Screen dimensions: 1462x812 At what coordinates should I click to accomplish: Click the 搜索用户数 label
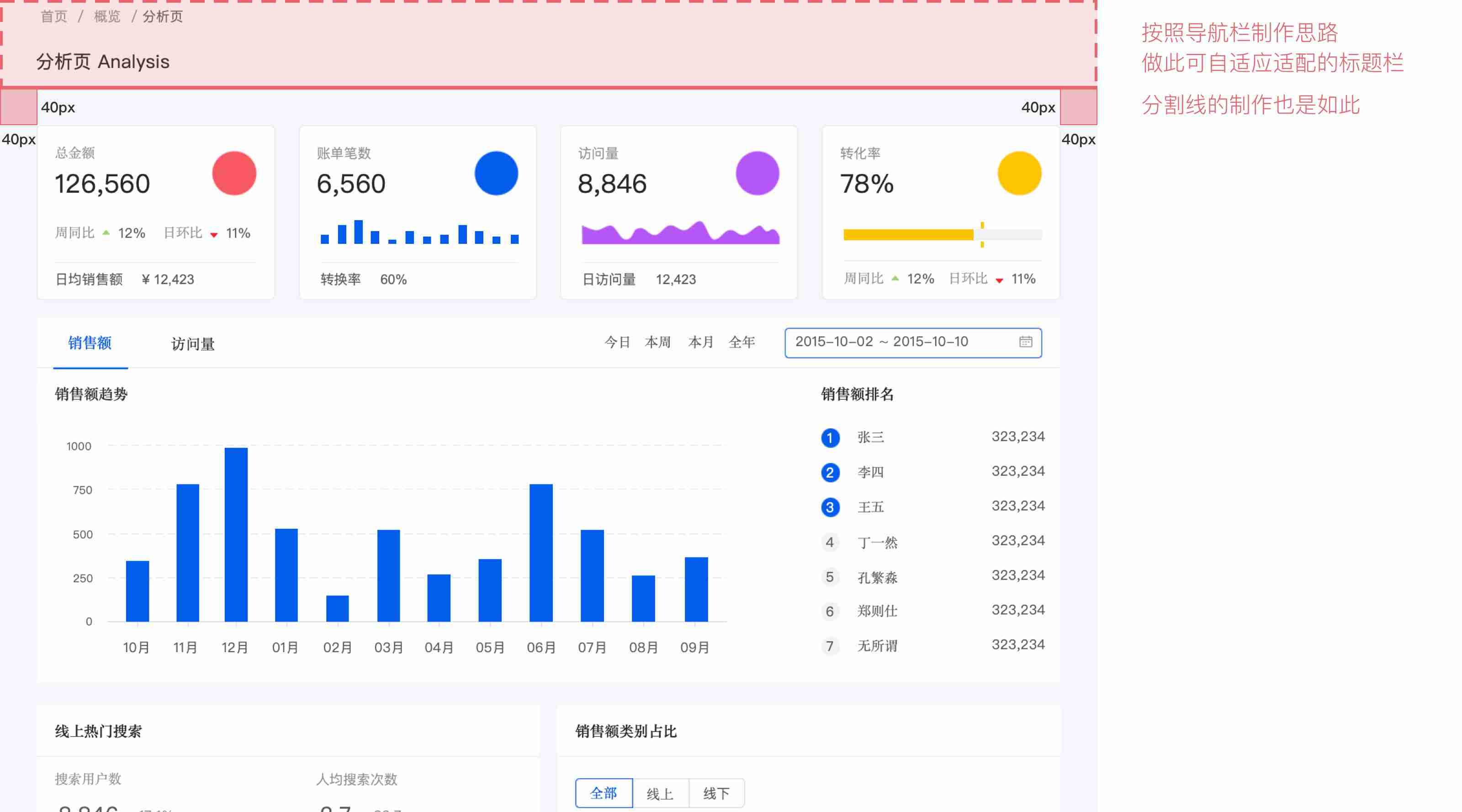coord(88,779)
